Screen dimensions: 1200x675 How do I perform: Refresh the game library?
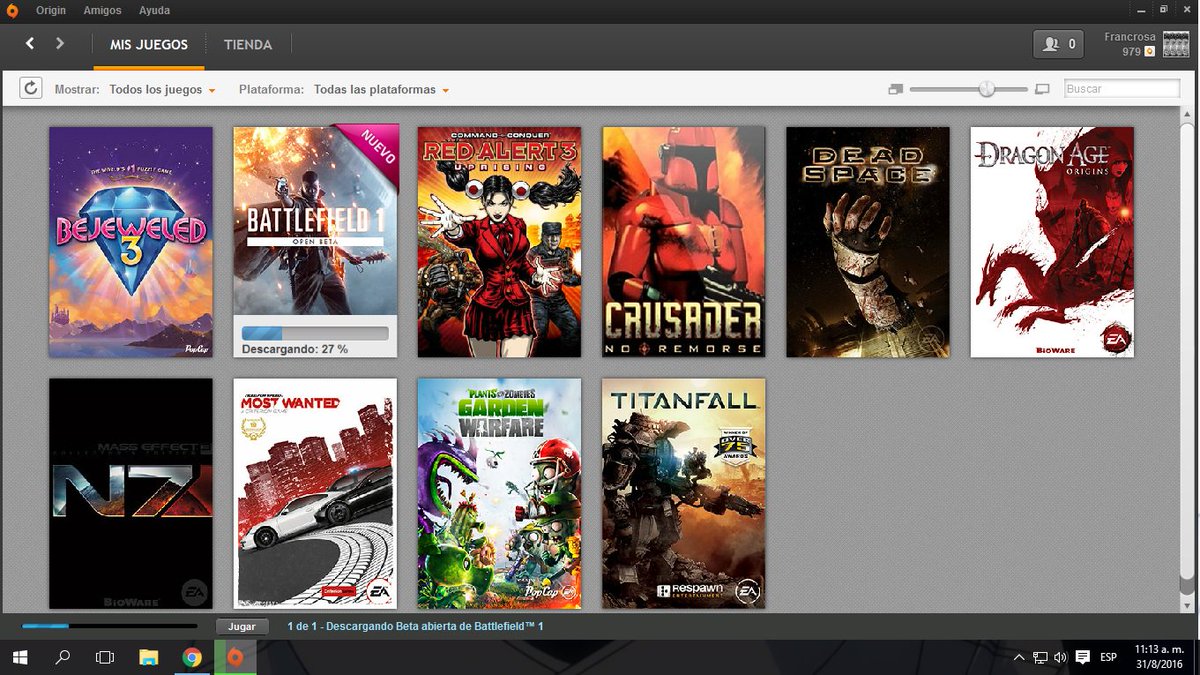pyautogui.click(x=31, y=89)
